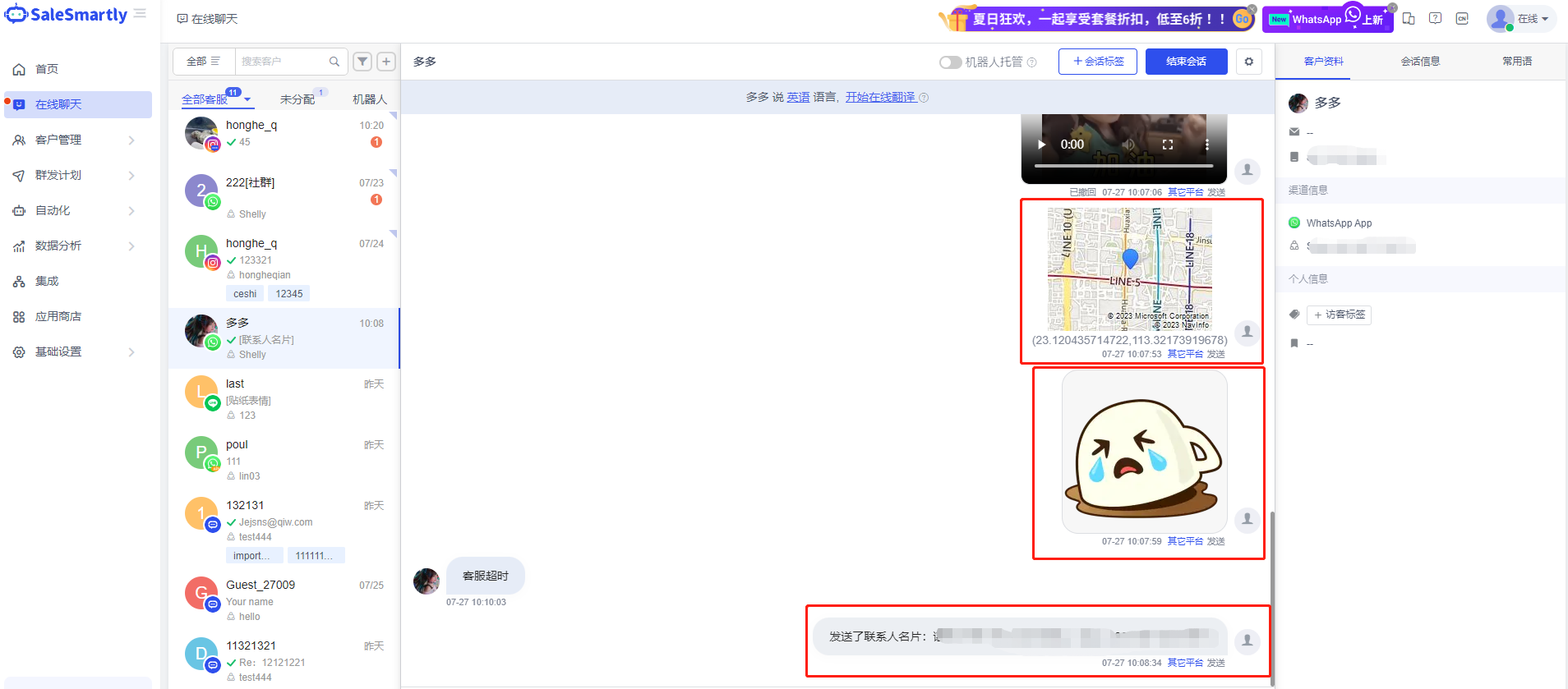Click the 数据分析 chart icon
This screenshot has width=1568, height=689.
[19, 246]
